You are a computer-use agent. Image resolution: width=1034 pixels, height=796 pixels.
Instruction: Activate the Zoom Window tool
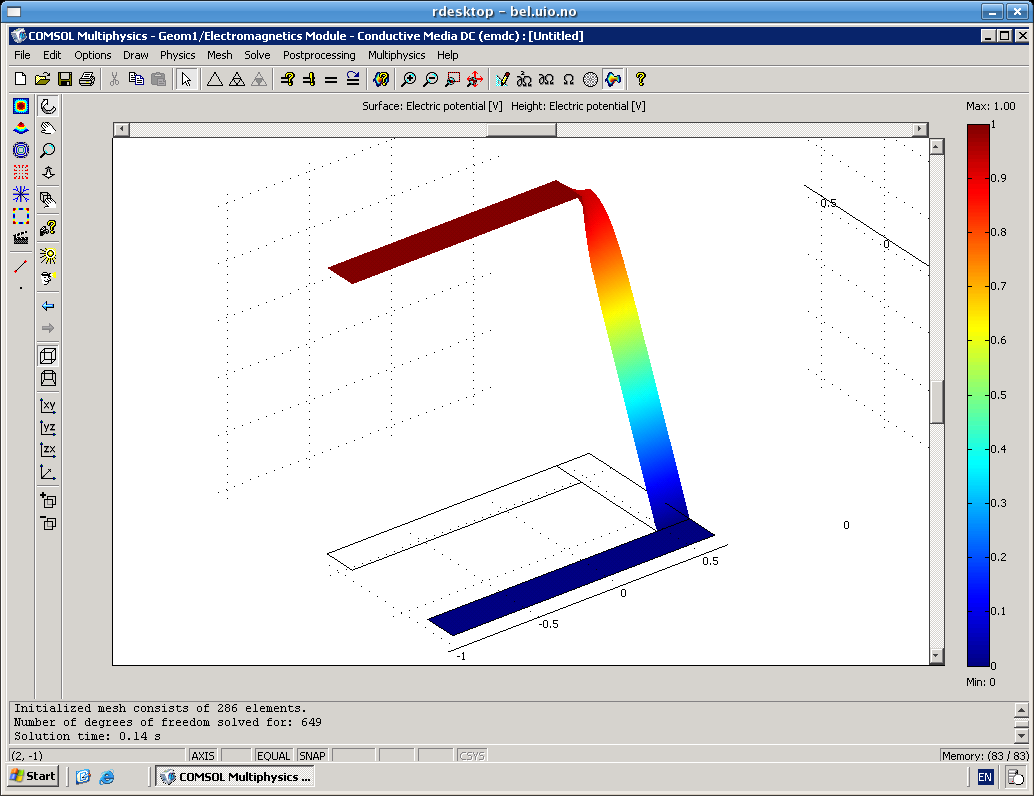pos(452,79)
